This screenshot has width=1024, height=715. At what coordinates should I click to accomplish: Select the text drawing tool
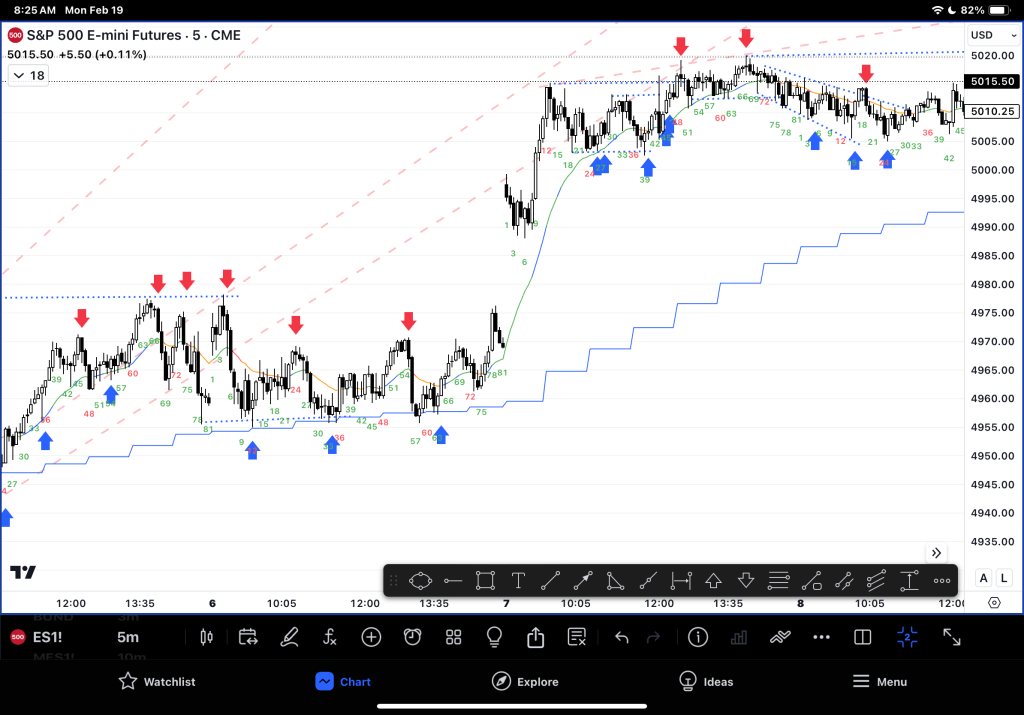click(518, 580)
